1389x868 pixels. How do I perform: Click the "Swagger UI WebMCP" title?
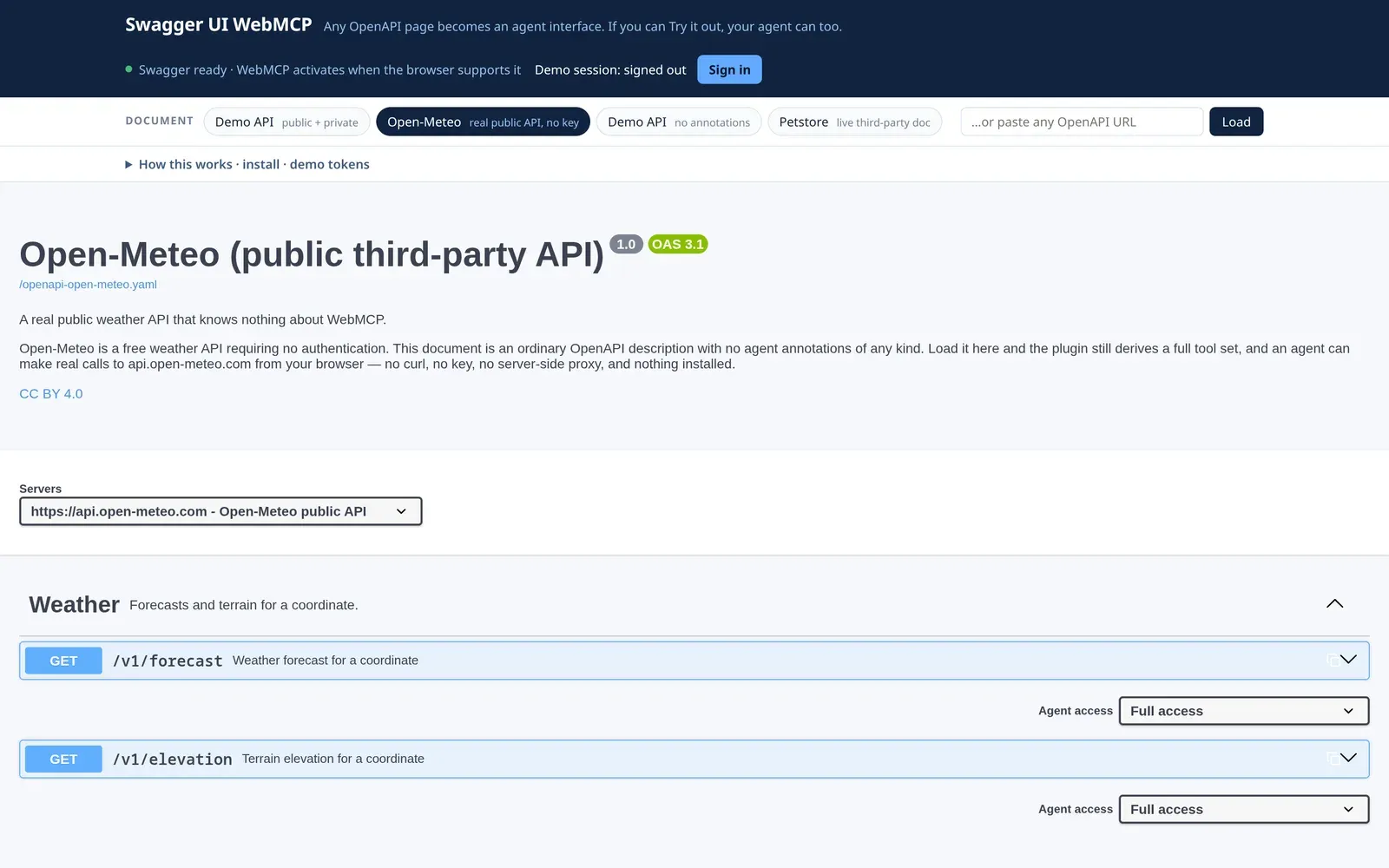point(218,24)
